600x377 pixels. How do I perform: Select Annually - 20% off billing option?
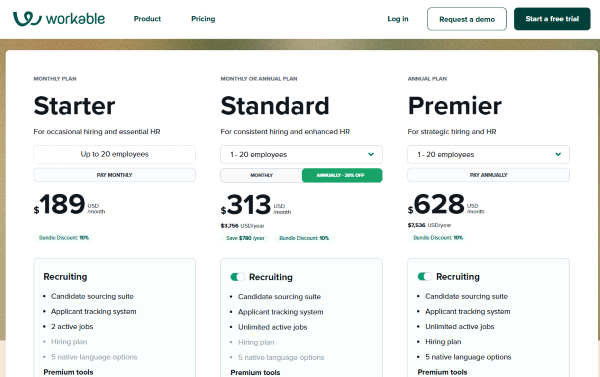(342, 175)
